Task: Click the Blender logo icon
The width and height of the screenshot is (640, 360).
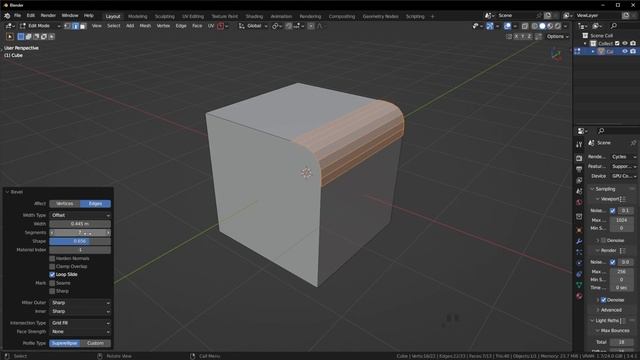Action: coord(7,16)
